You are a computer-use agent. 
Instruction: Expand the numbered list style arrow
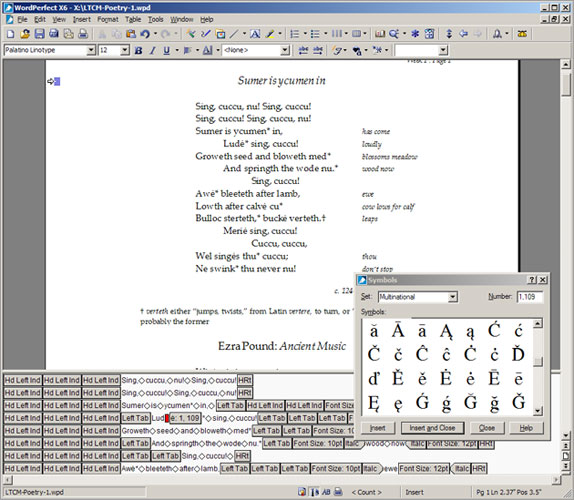pyautogui.click(x=305, y=34)
